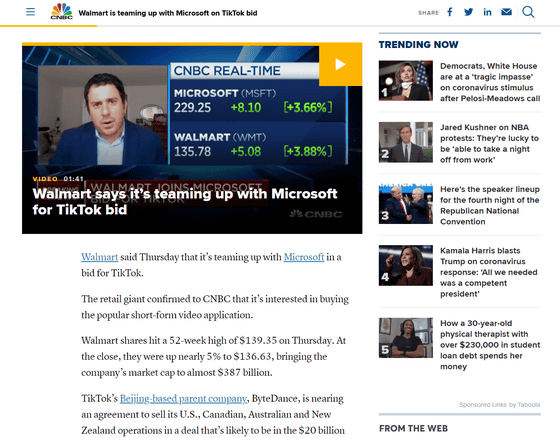Share article via email envelope icon
This screenshot has width=560, height=438.
[x=506, y=12]
